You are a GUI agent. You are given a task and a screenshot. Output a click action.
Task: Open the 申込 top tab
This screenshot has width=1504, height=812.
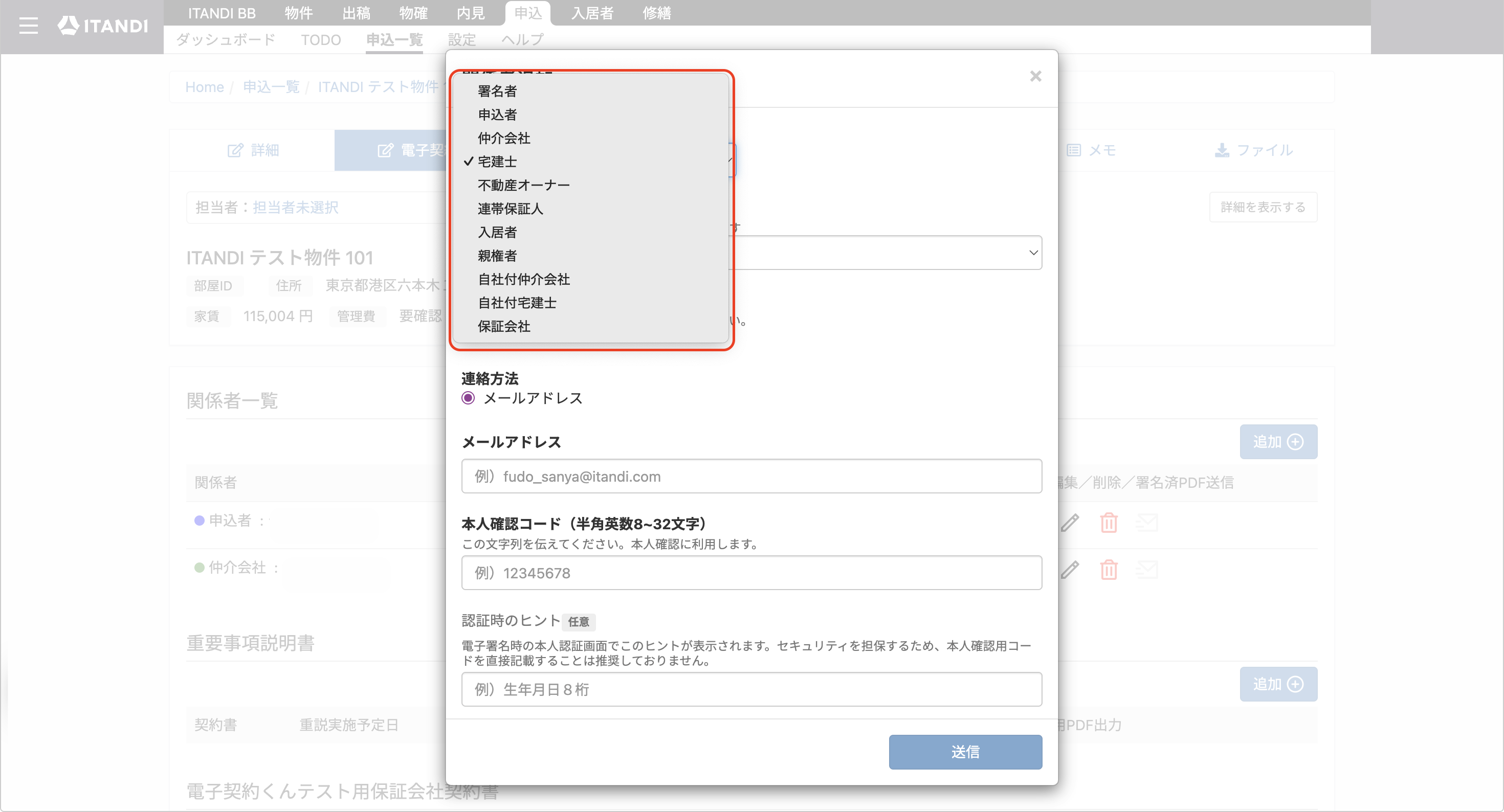[528, 13]
